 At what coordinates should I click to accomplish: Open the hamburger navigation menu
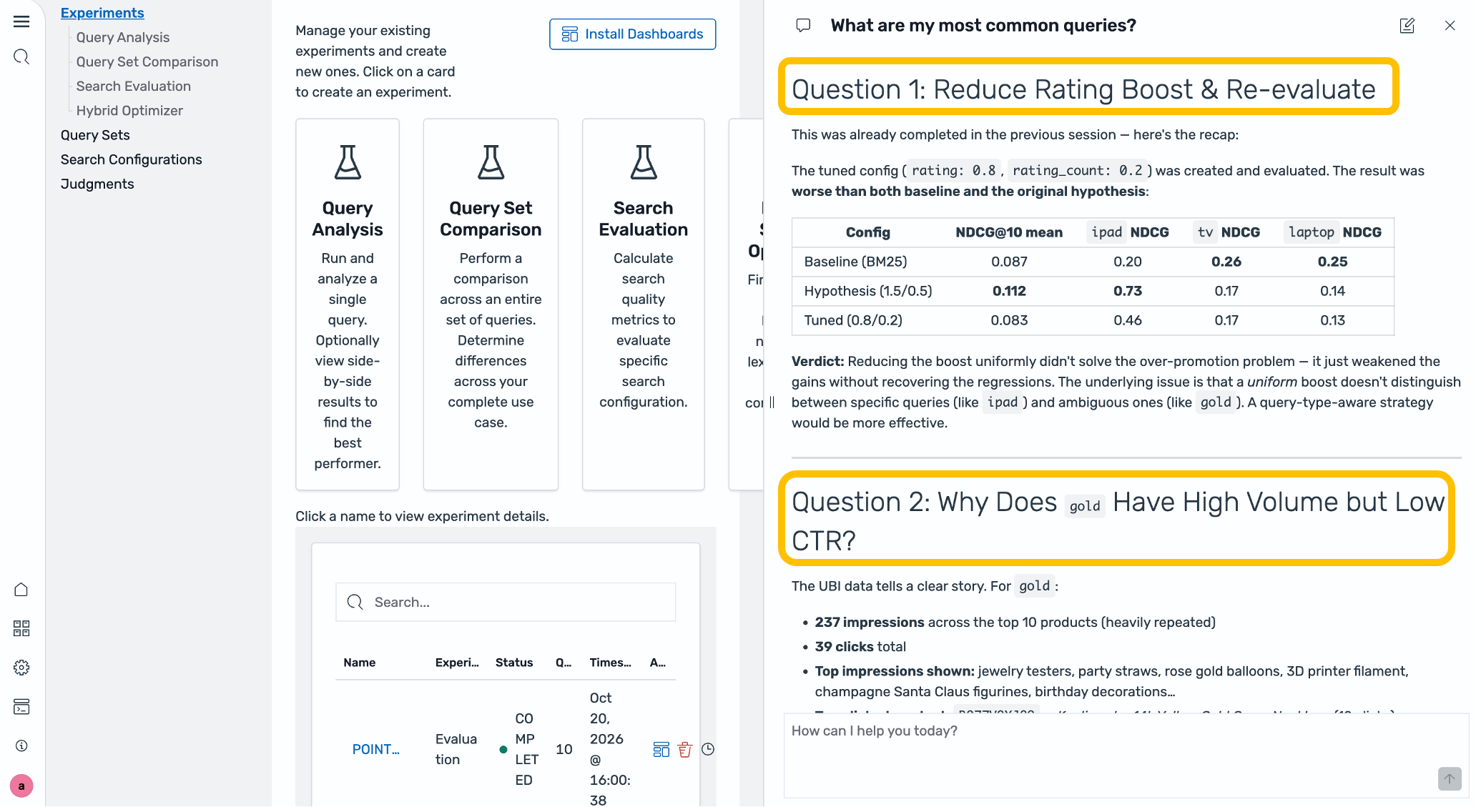point(21,21)
